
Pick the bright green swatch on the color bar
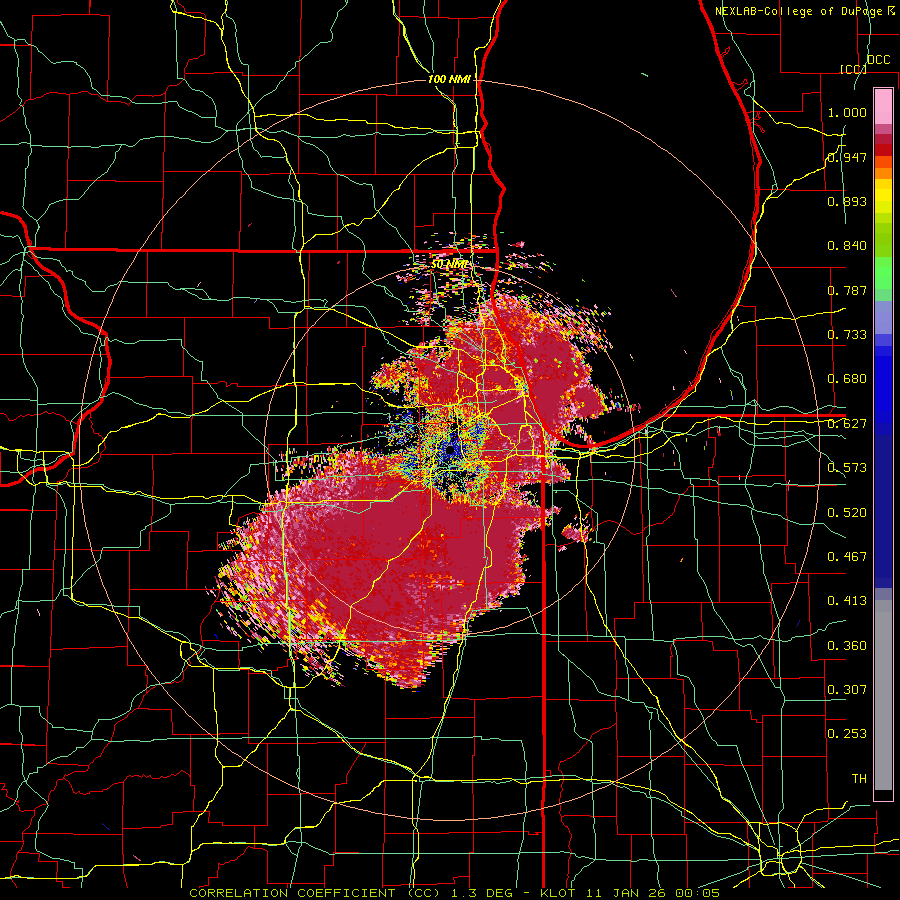tap(883, 273)
